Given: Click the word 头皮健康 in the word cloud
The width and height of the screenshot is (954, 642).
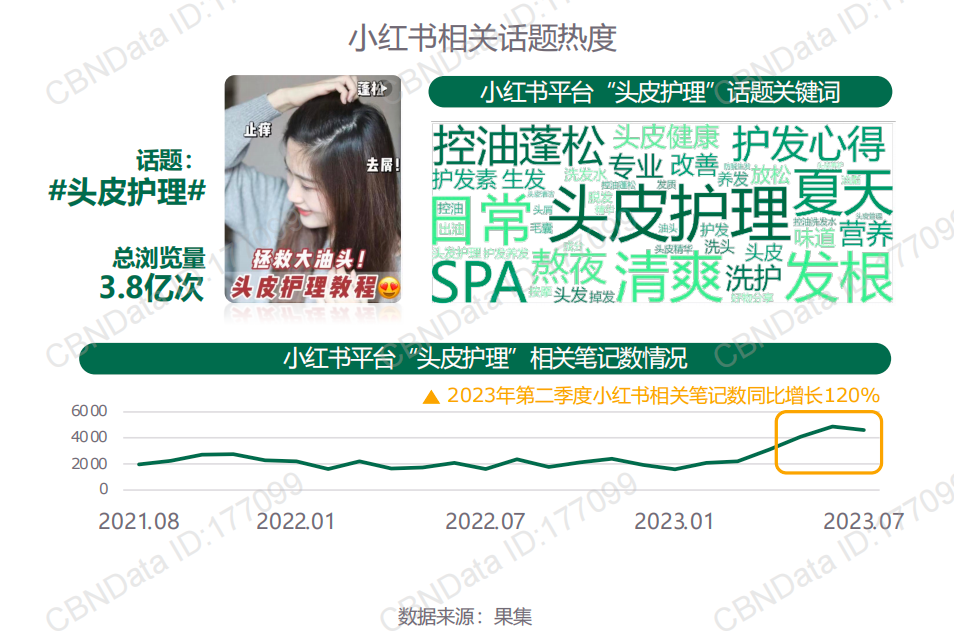Looking at the screenshot, I should point(665,137).
